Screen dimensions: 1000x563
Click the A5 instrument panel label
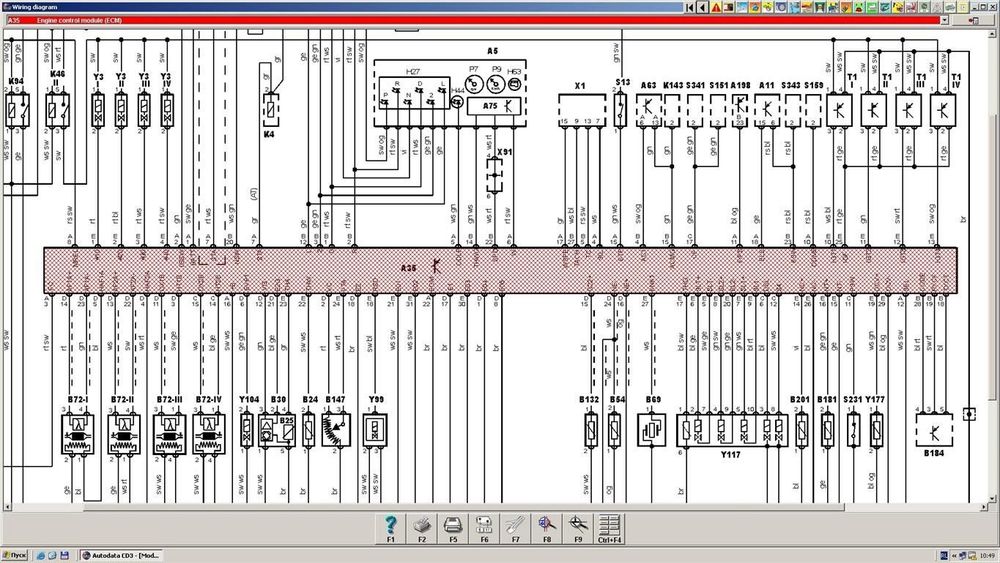(492, 51)
